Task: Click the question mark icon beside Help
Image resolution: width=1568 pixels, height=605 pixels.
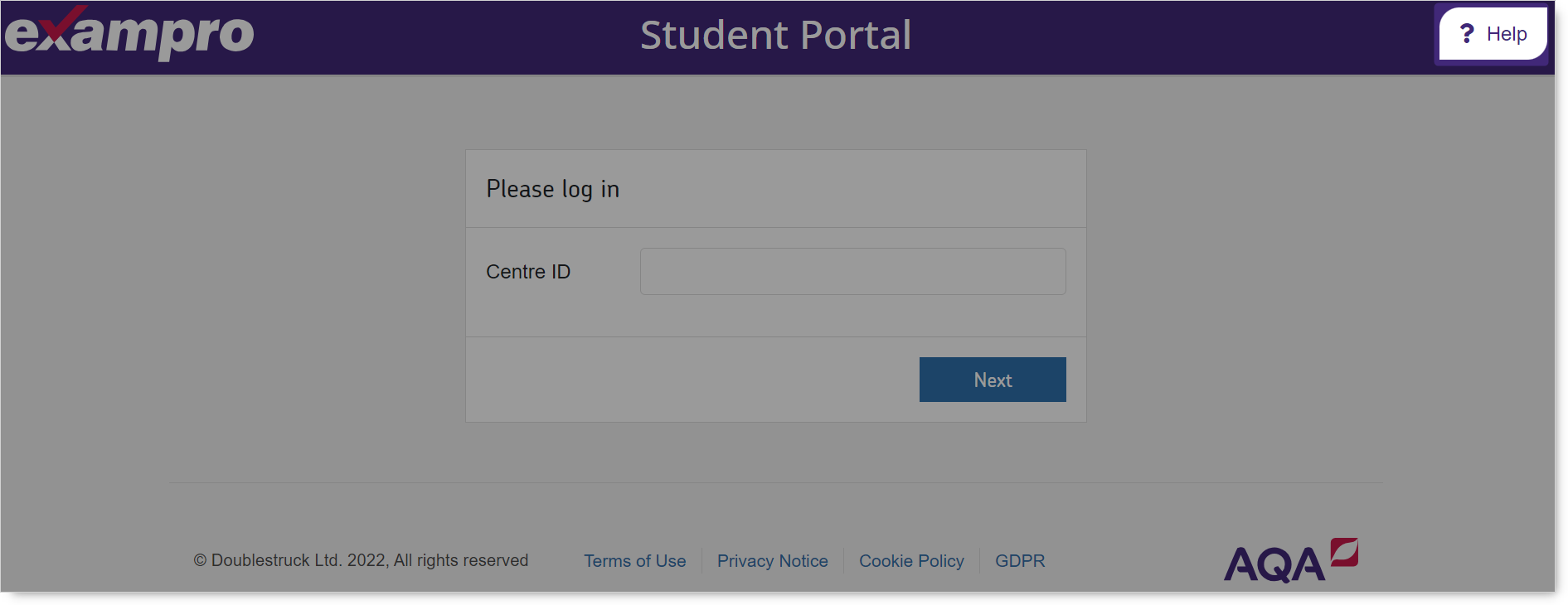Action: coord(1467,33)
